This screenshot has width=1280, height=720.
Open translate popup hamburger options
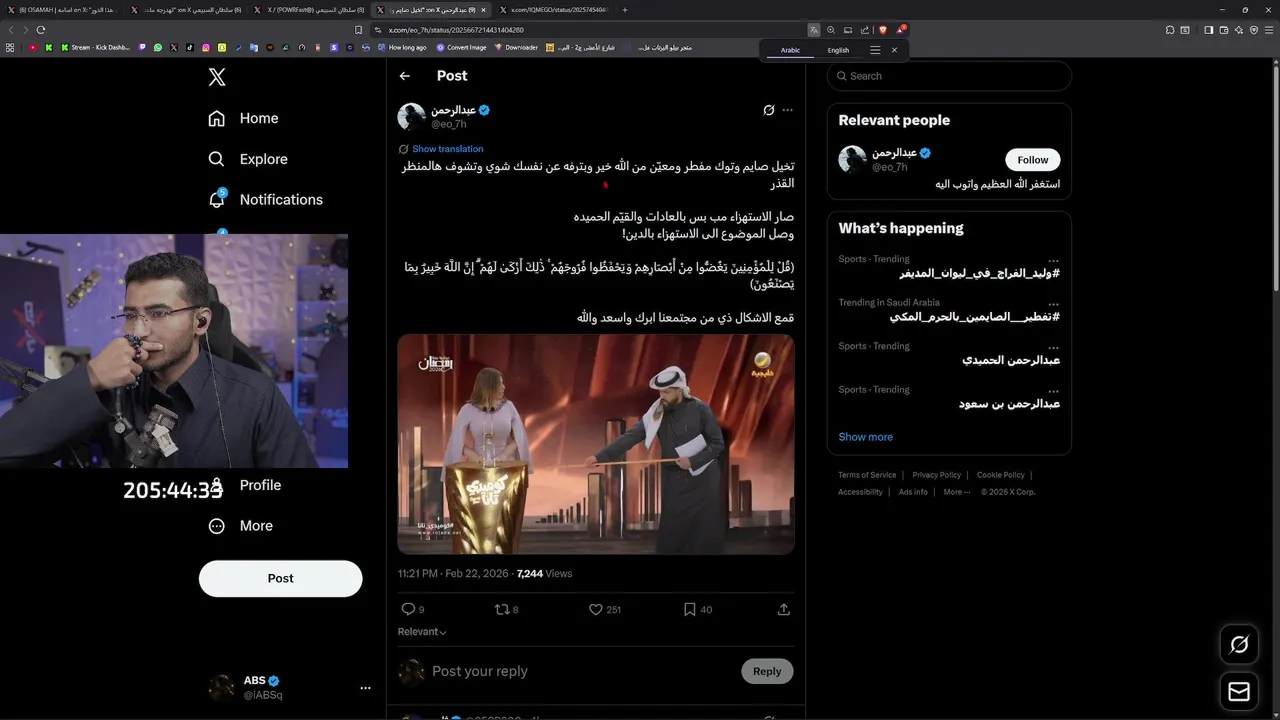[x=875, y=50]
